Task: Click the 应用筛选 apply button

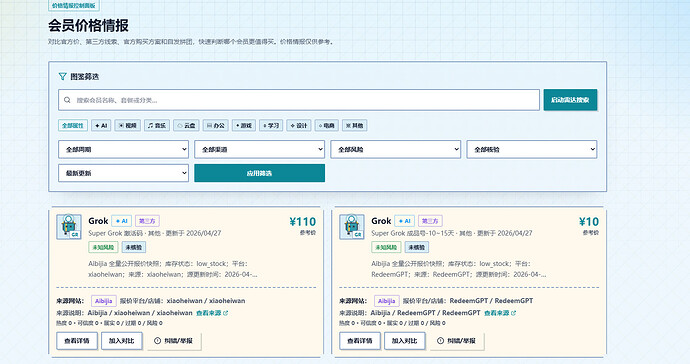Action: click(260, 173)
